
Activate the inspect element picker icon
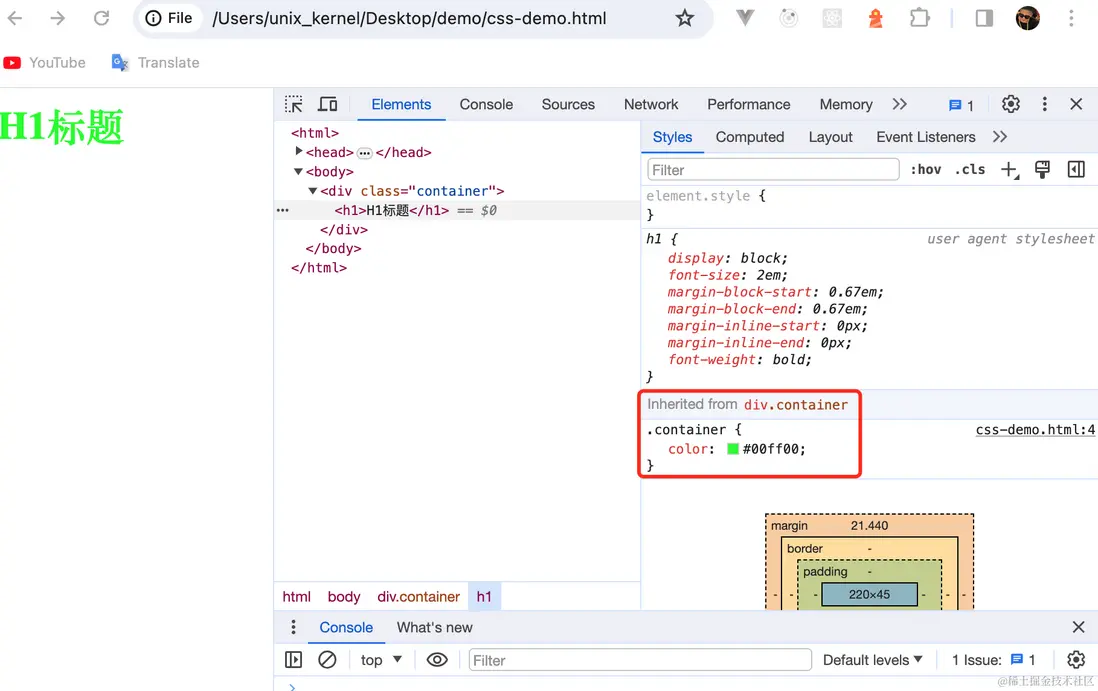(293, 104)
